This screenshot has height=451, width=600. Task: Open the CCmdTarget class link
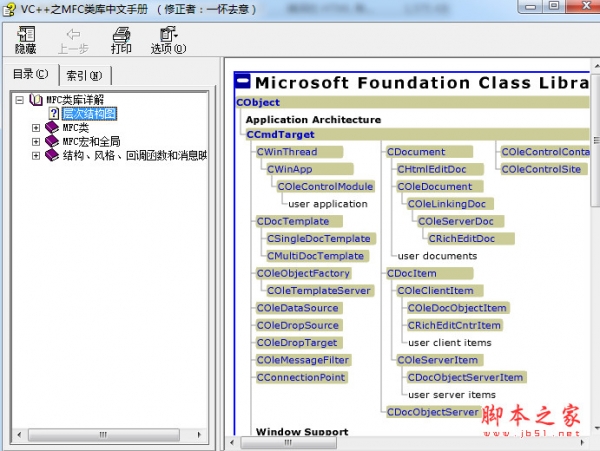pos(280,135)
